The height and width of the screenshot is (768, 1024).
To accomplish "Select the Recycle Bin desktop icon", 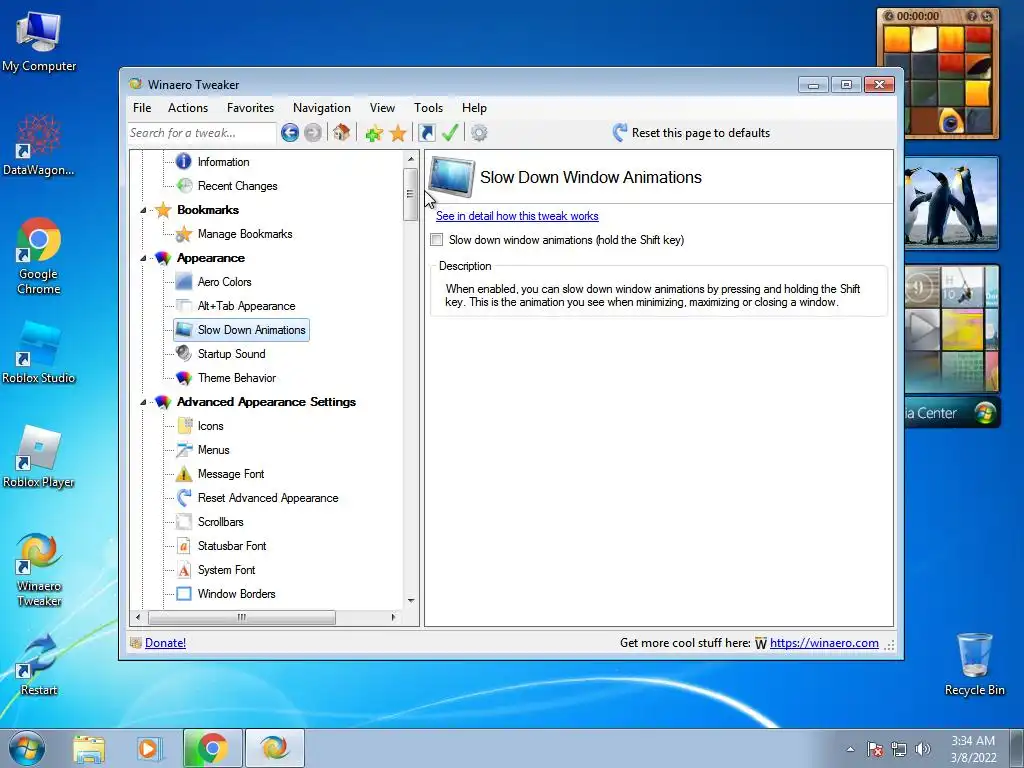I will (x=974, y=664).
